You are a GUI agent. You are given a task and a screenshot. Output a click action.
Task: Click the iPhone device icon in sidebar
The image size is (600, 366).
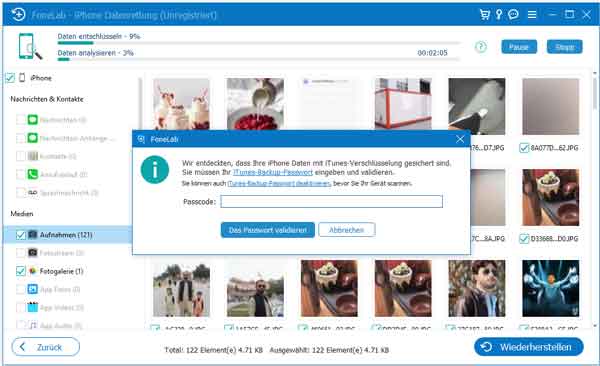[x=22, y=78]
